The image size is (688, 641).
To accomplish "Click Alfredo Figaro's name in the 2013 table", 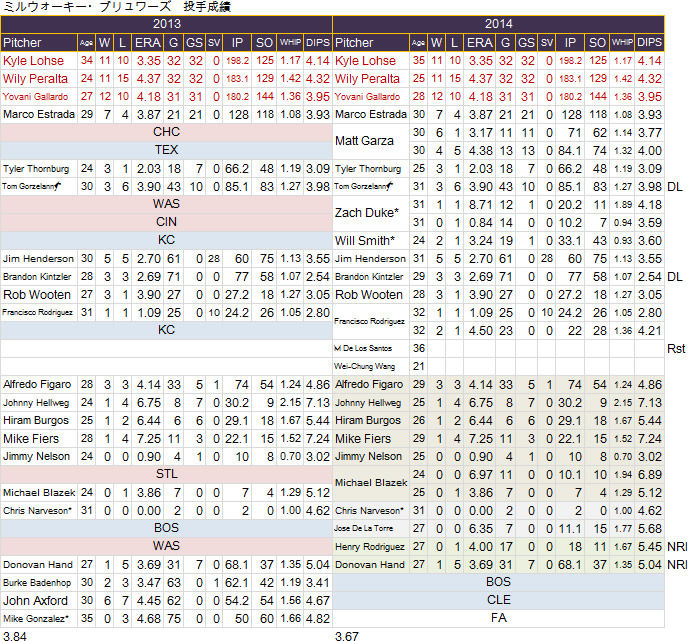I will tap(37, 385).
